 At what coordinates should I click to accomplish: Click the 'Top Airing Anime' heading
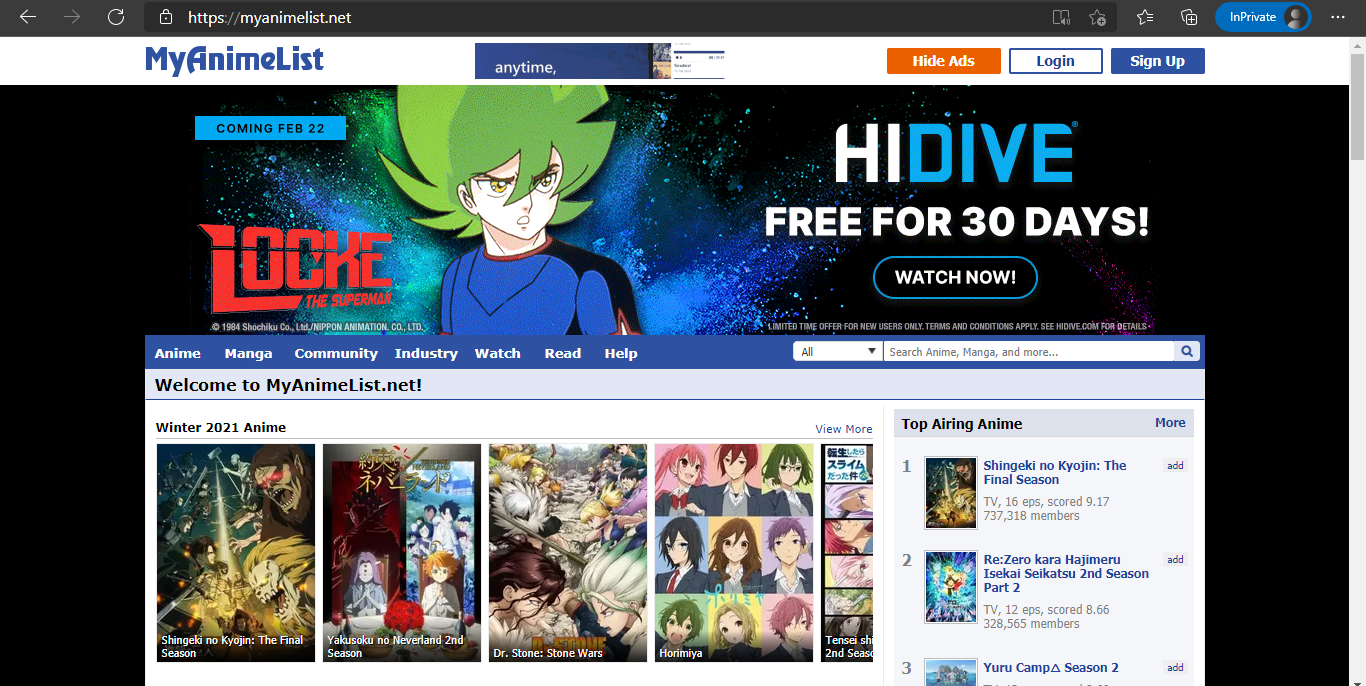click(962, 424)
